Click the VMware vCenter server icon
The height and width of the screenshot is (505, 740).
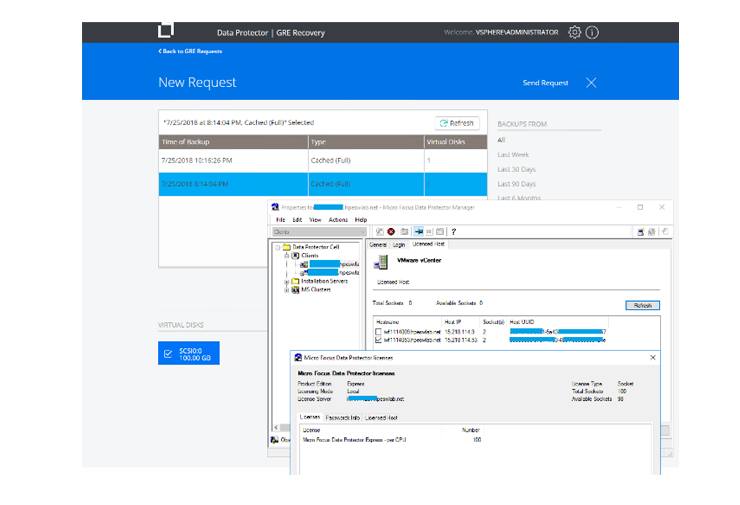pyautogui.click(x=381, y=262)
